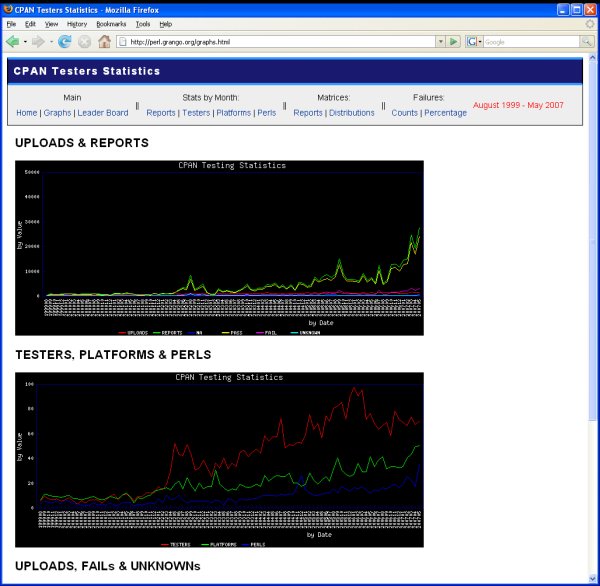Expand the address bar history dropdown
Screen dimensions: 600x586
pos(440,42)
